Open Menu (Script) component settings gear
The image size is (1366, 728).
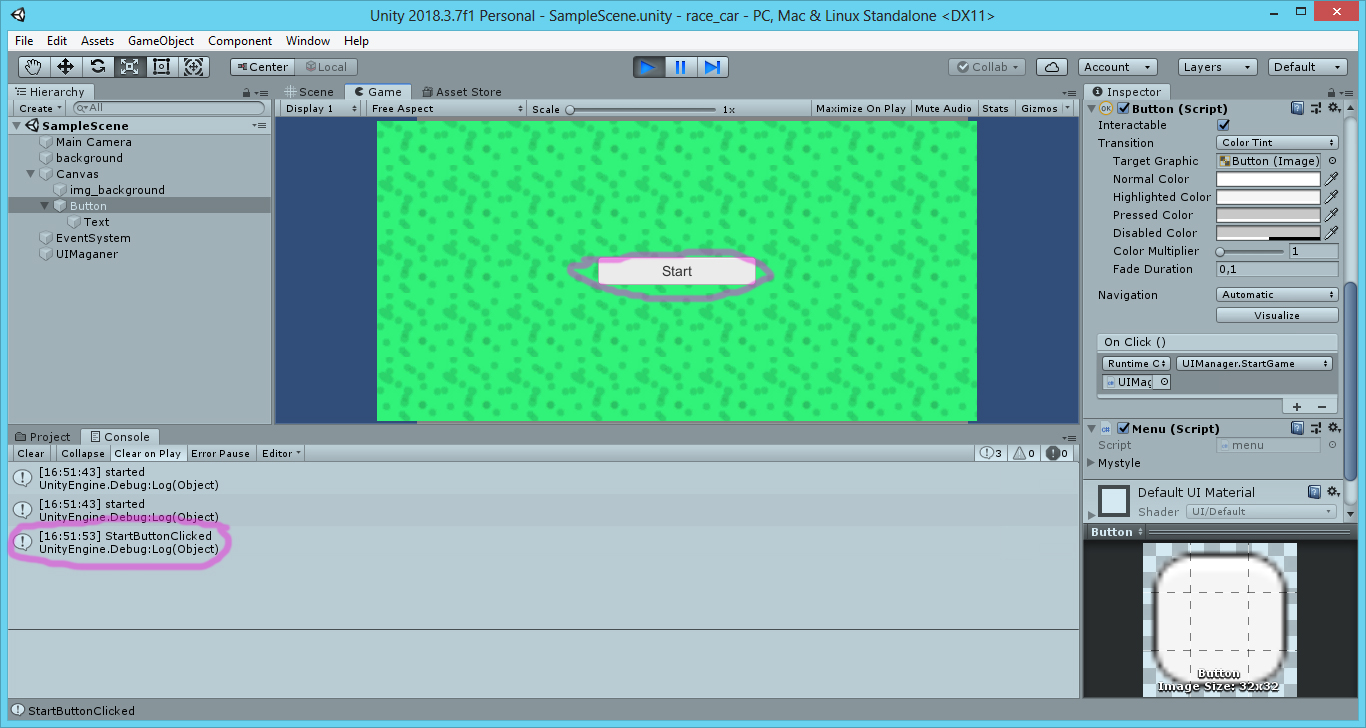[1333, 428]
